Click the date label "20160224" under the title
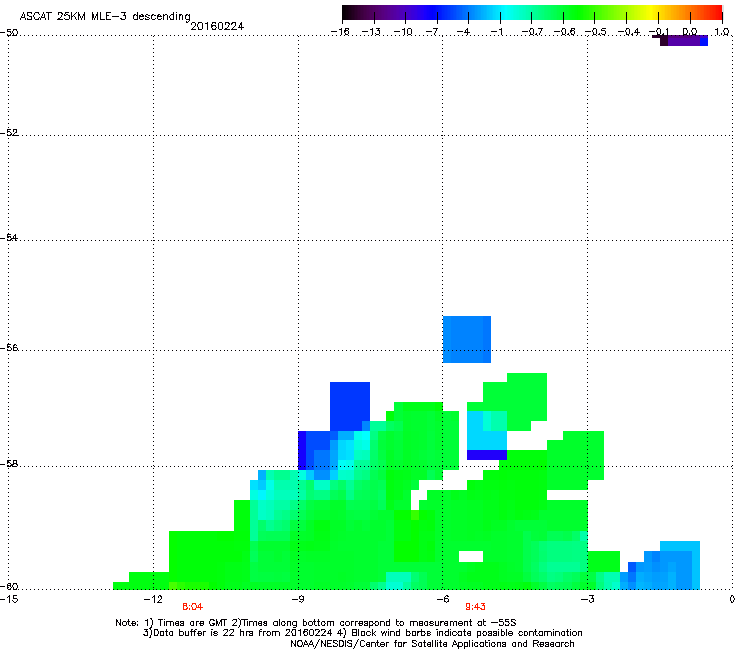The width and height of the screenshot is (740, 650). 217,26
